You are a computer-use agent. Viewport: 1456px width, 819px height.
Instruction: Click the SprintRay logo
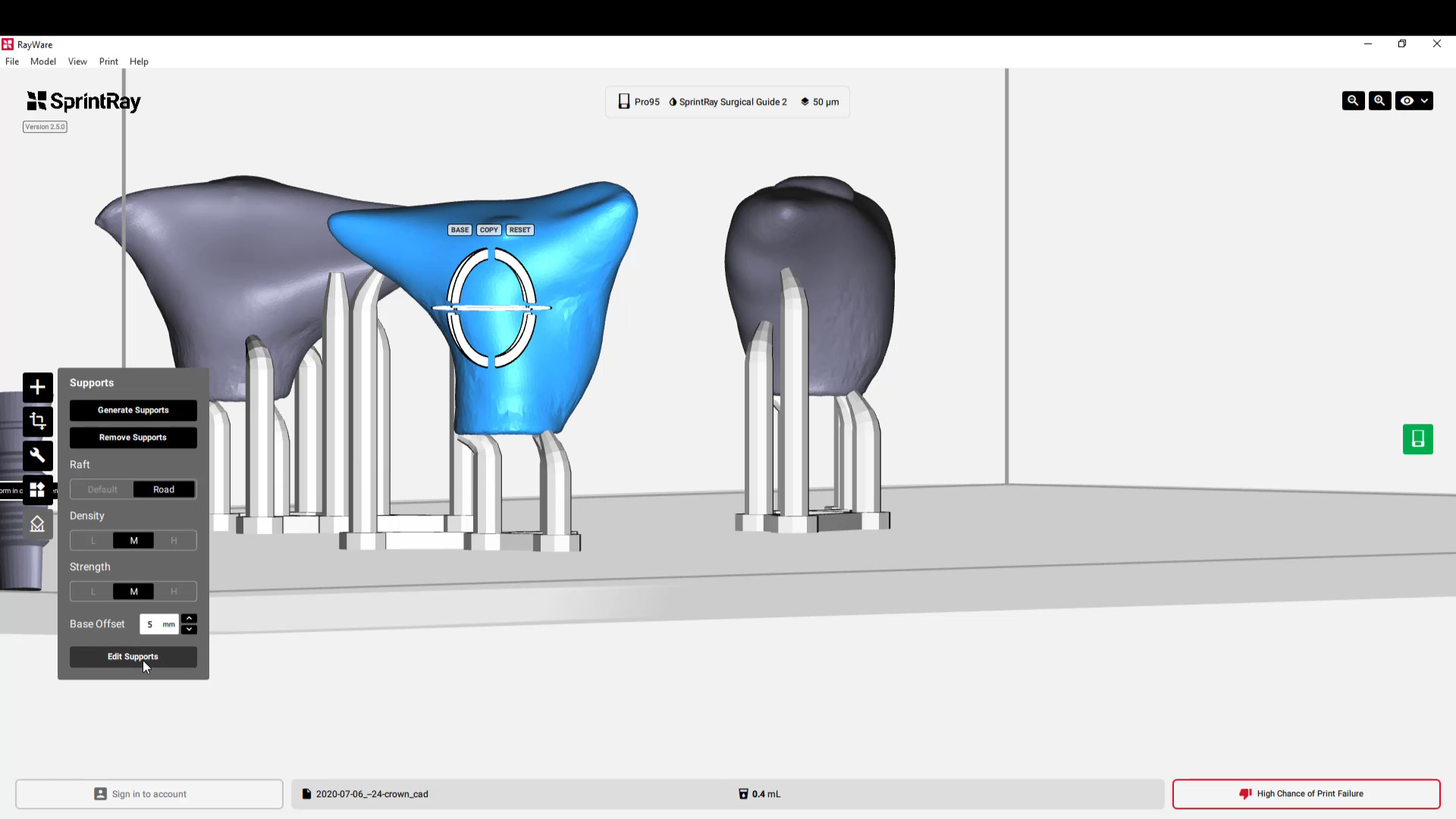click(x=83, y=102)
